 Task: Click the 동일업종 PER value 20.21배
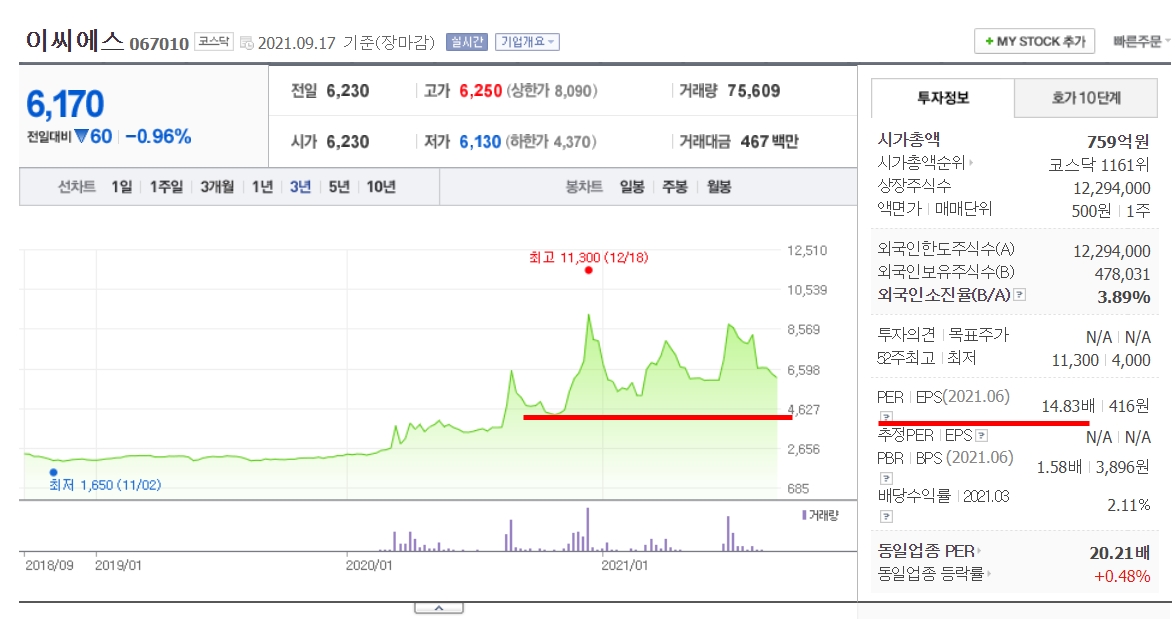pyautogui.click(x=1120, y=553)
